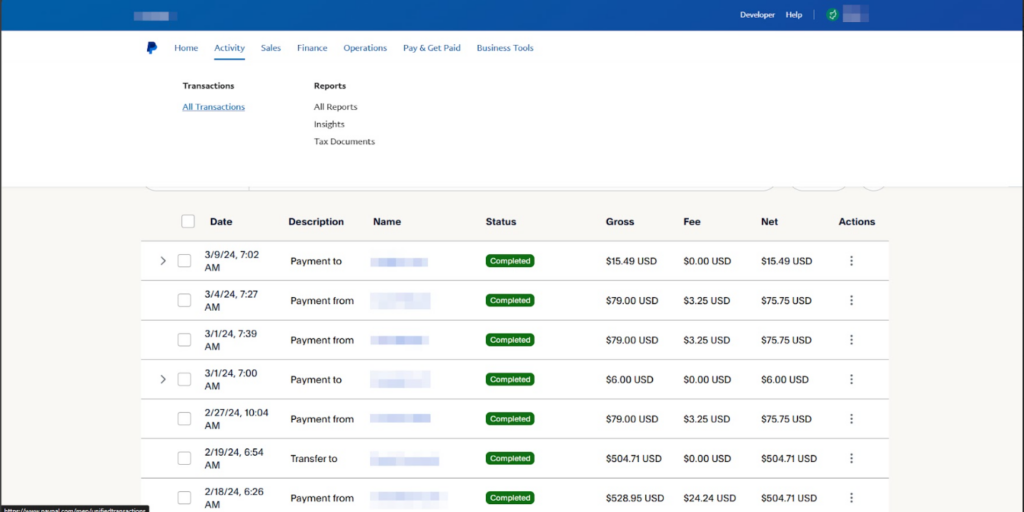The height and width of the screenshot is (512, 1024).
Task: Toggle the select-all checkbox in table header
Action: click(x=188, y=222)
